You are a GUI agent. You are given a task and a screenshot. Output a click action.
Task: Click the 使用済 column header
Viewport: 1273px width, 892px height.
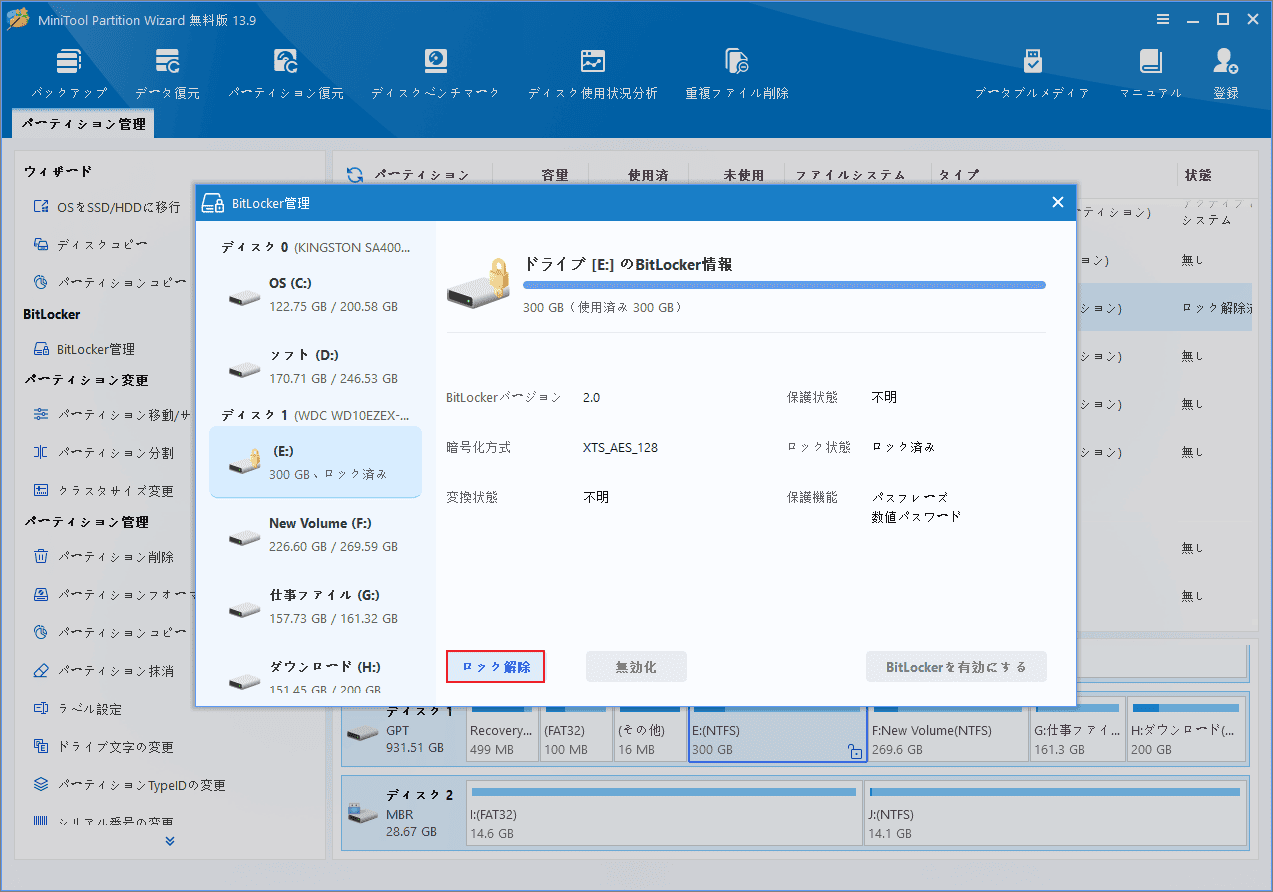pos(648,175)
